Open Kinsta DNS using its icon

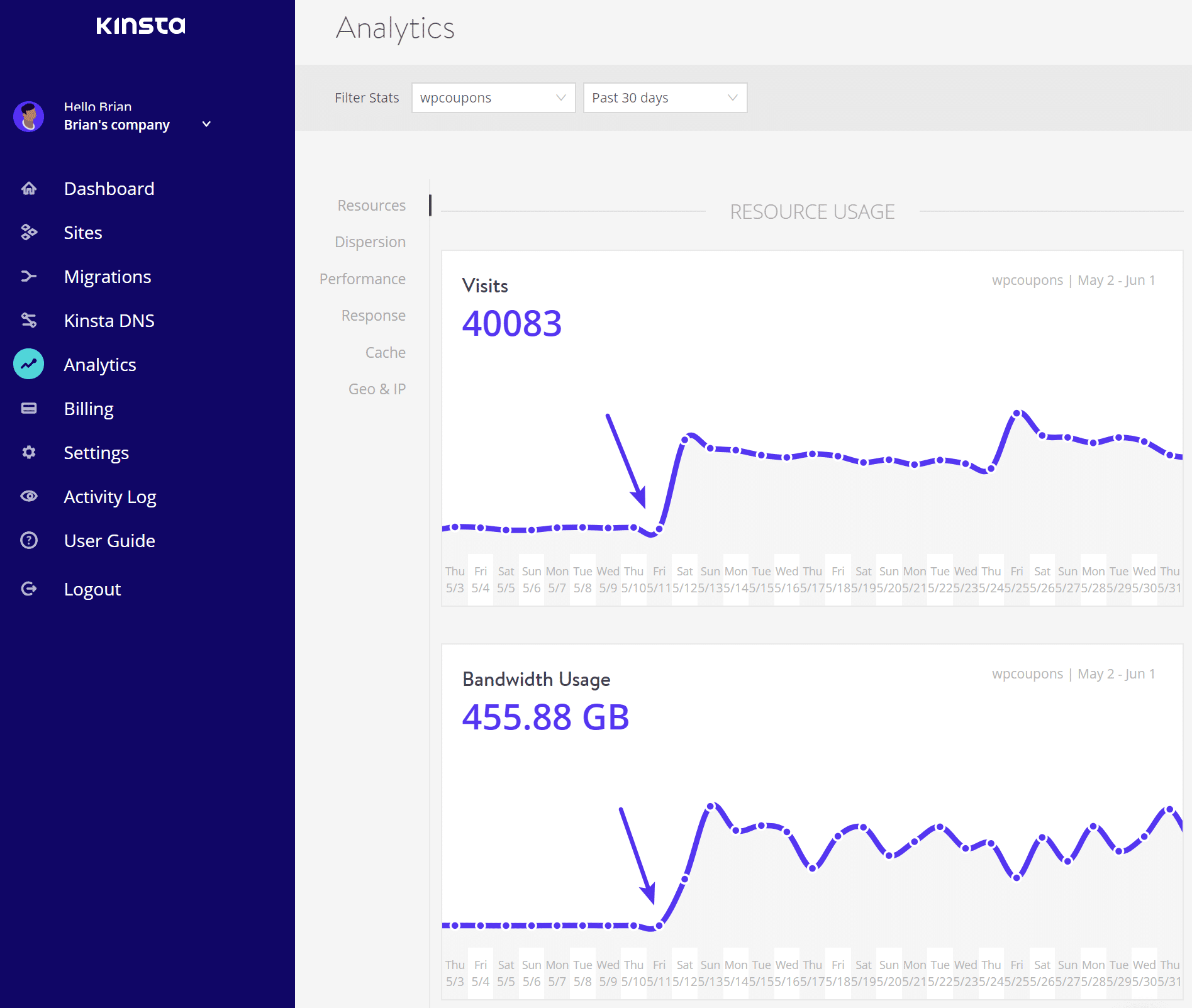[28, 320]
